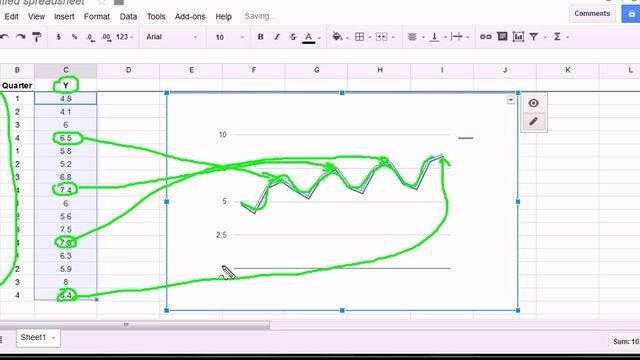Select cell with value 5.9

coord(66,269)
